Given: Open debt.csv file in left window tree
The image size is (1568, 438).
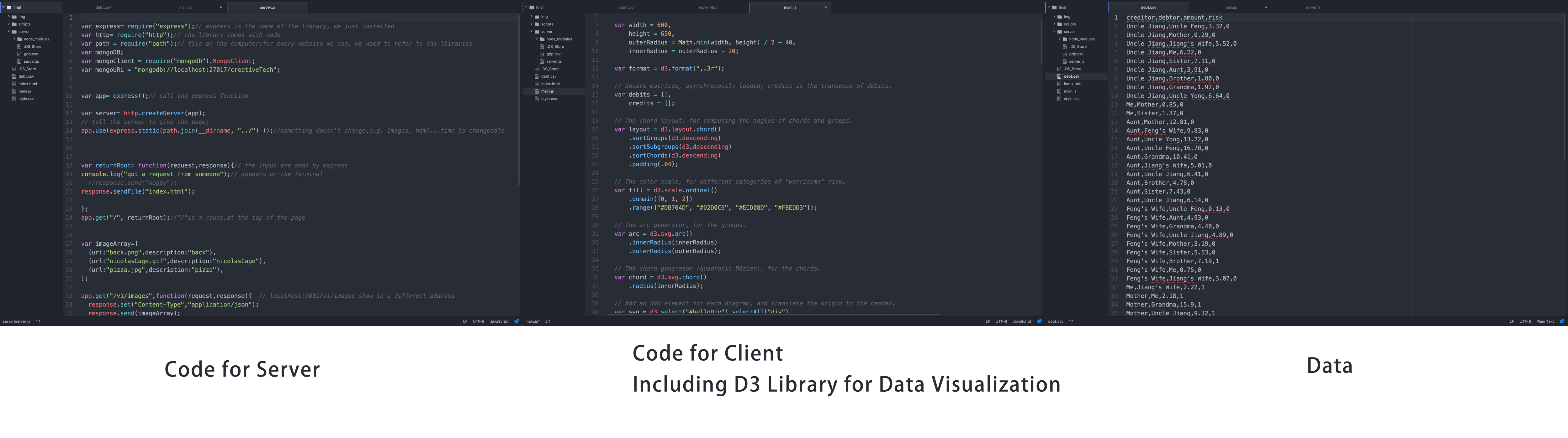Looking at the screenshot, I should pos(26,77).
